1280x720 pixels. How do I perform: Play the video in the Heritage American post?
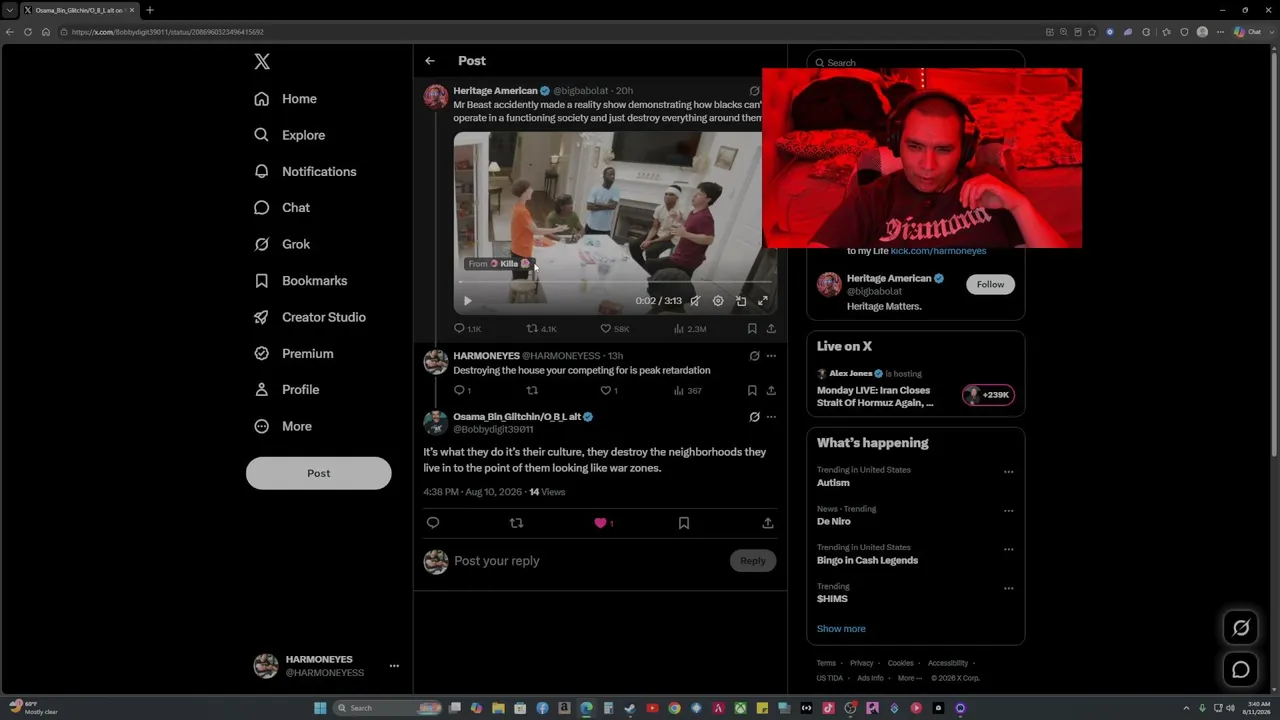(467, 301)
